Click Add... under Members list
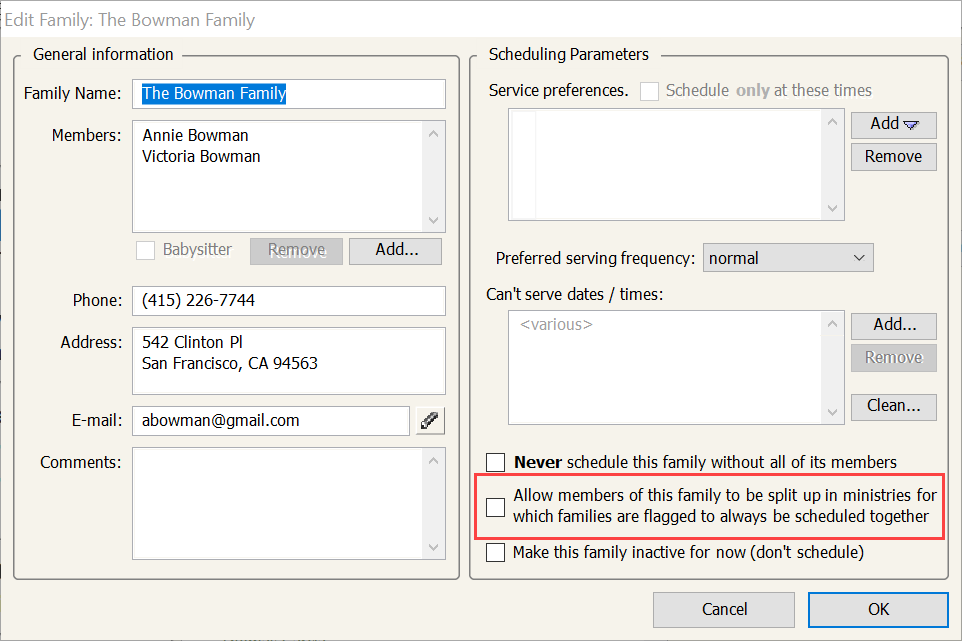 [395, 250]
